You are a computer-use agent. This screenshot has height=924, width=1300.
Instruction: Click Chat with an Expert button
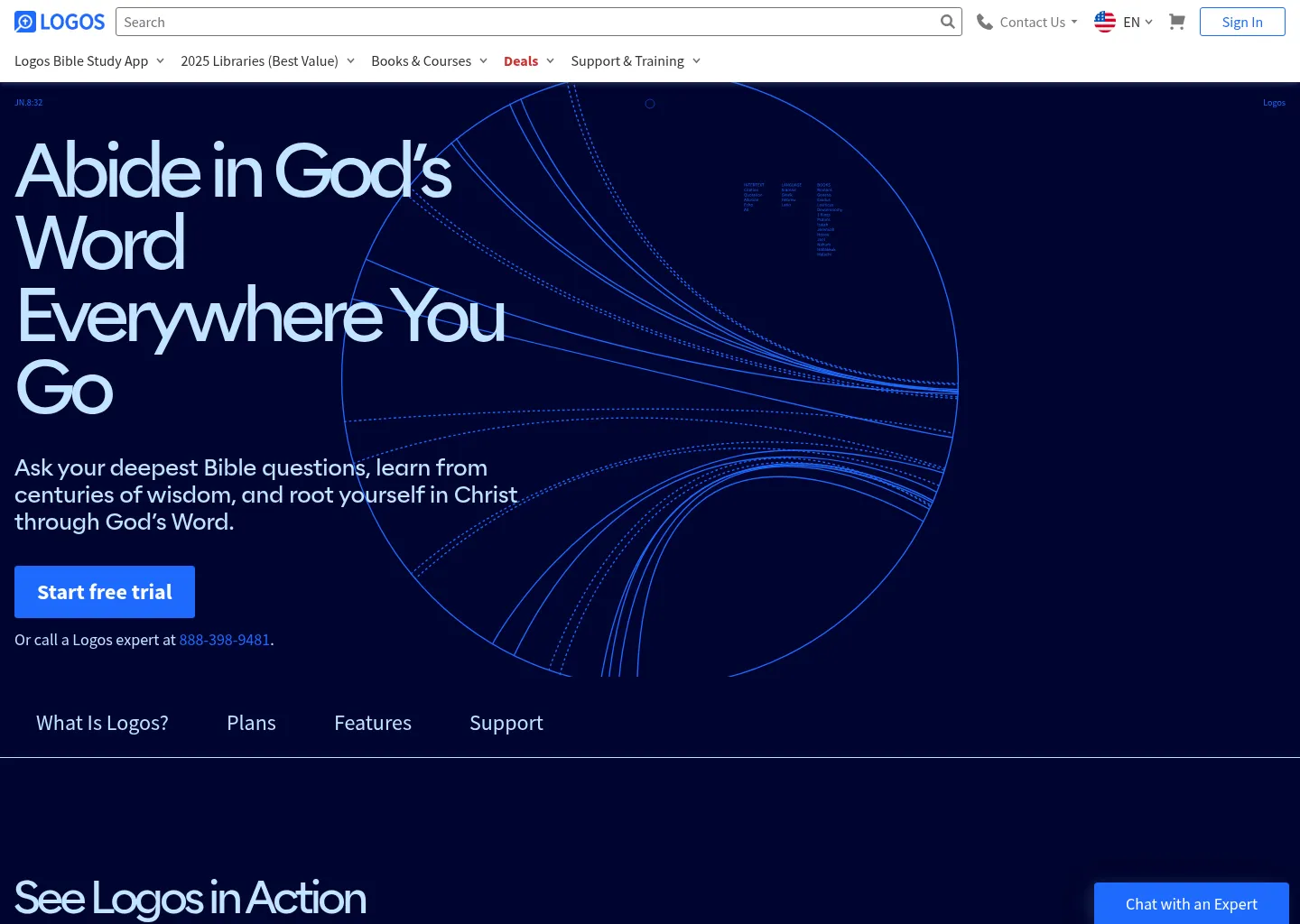pos(1192,903)
